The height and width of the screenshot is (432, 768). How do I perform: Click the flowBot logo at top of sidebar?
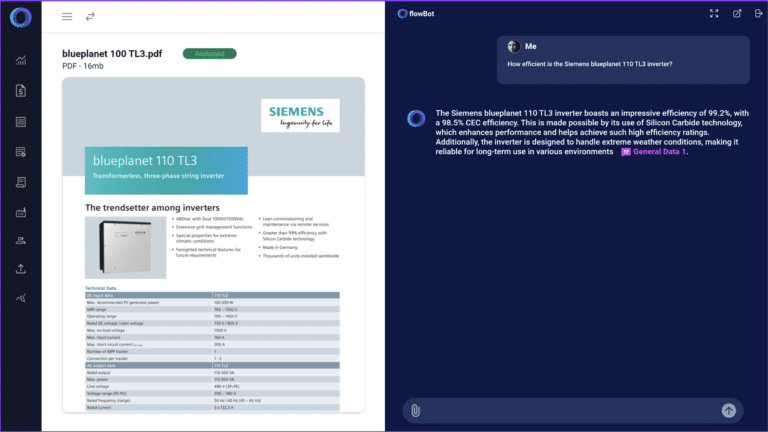tap(20, 17)
